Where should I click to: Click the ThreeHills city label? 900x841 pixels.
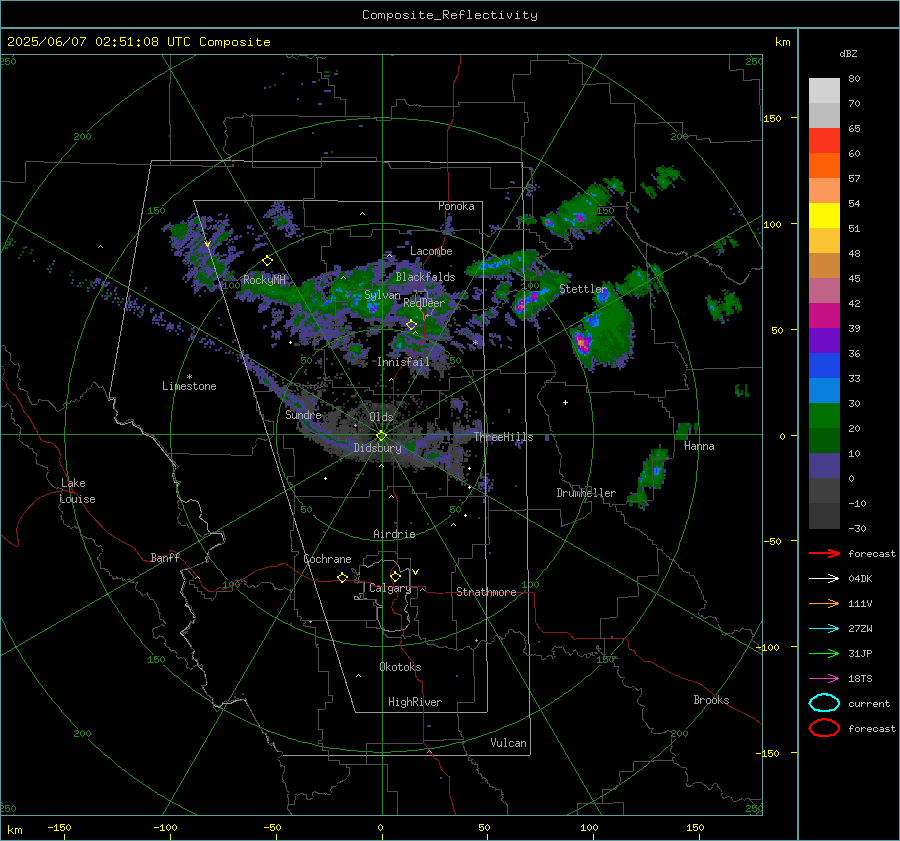(503, 437)
